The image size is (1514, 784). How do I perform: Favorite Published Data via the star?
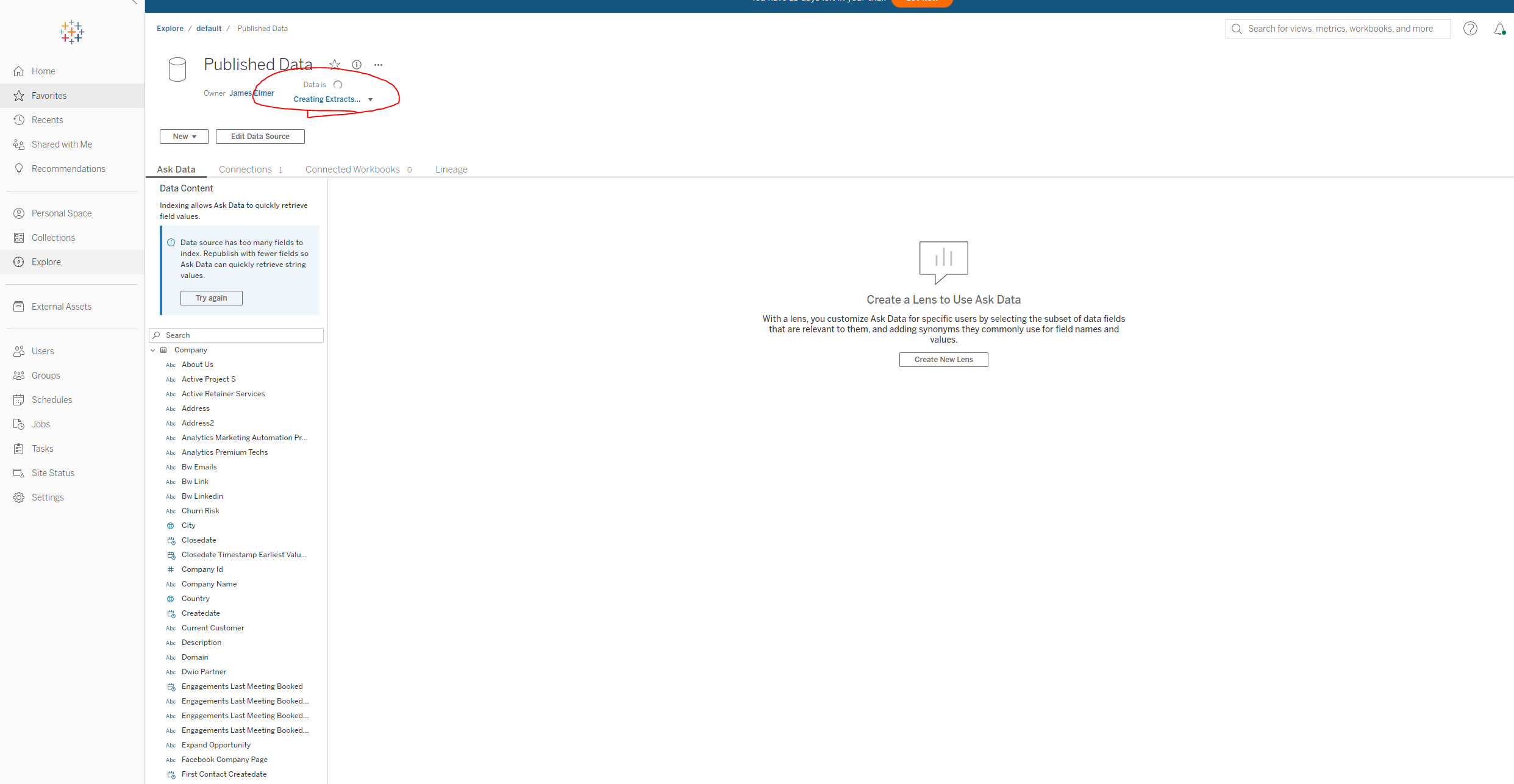point(334,64)
